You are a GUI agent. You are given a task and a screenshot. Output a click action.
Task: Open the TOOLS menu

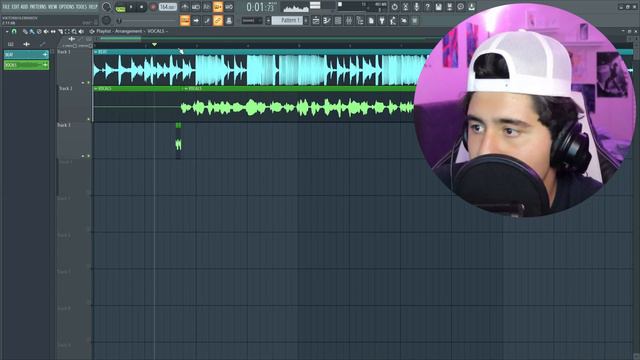tap(81, 7)
